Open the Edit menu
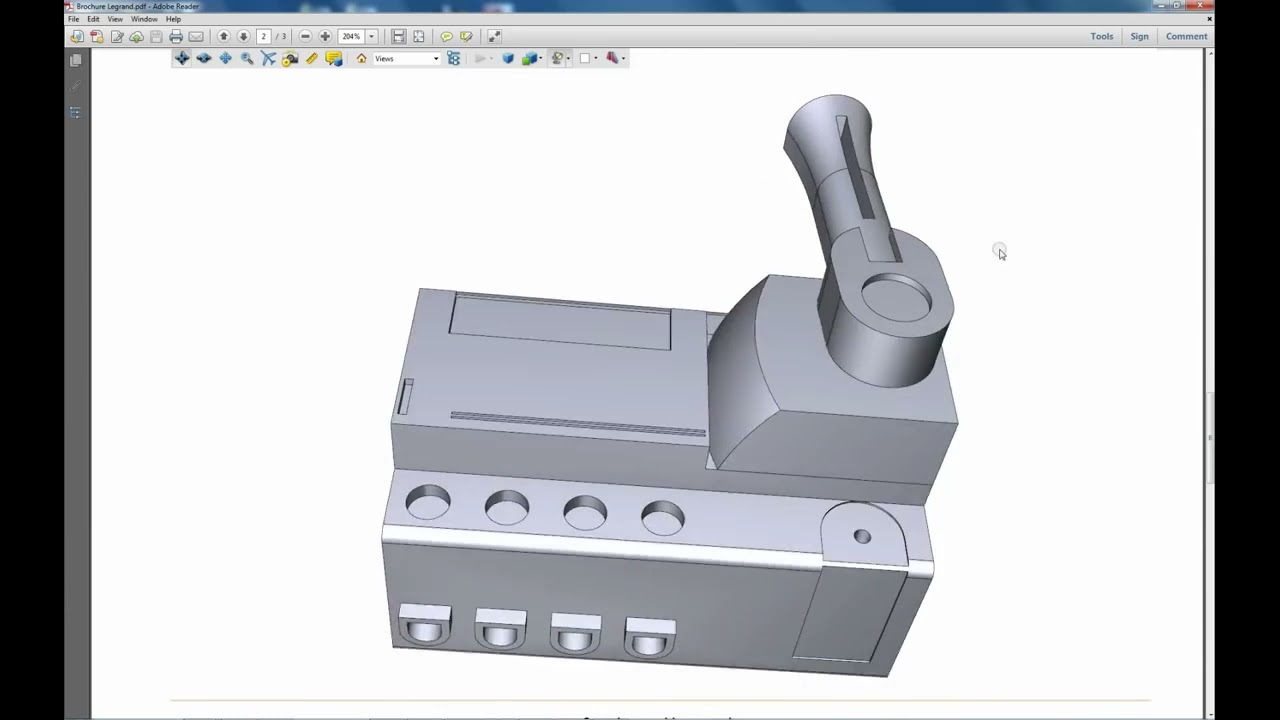The image size is (1280, 720). click(x=93, y=19)
